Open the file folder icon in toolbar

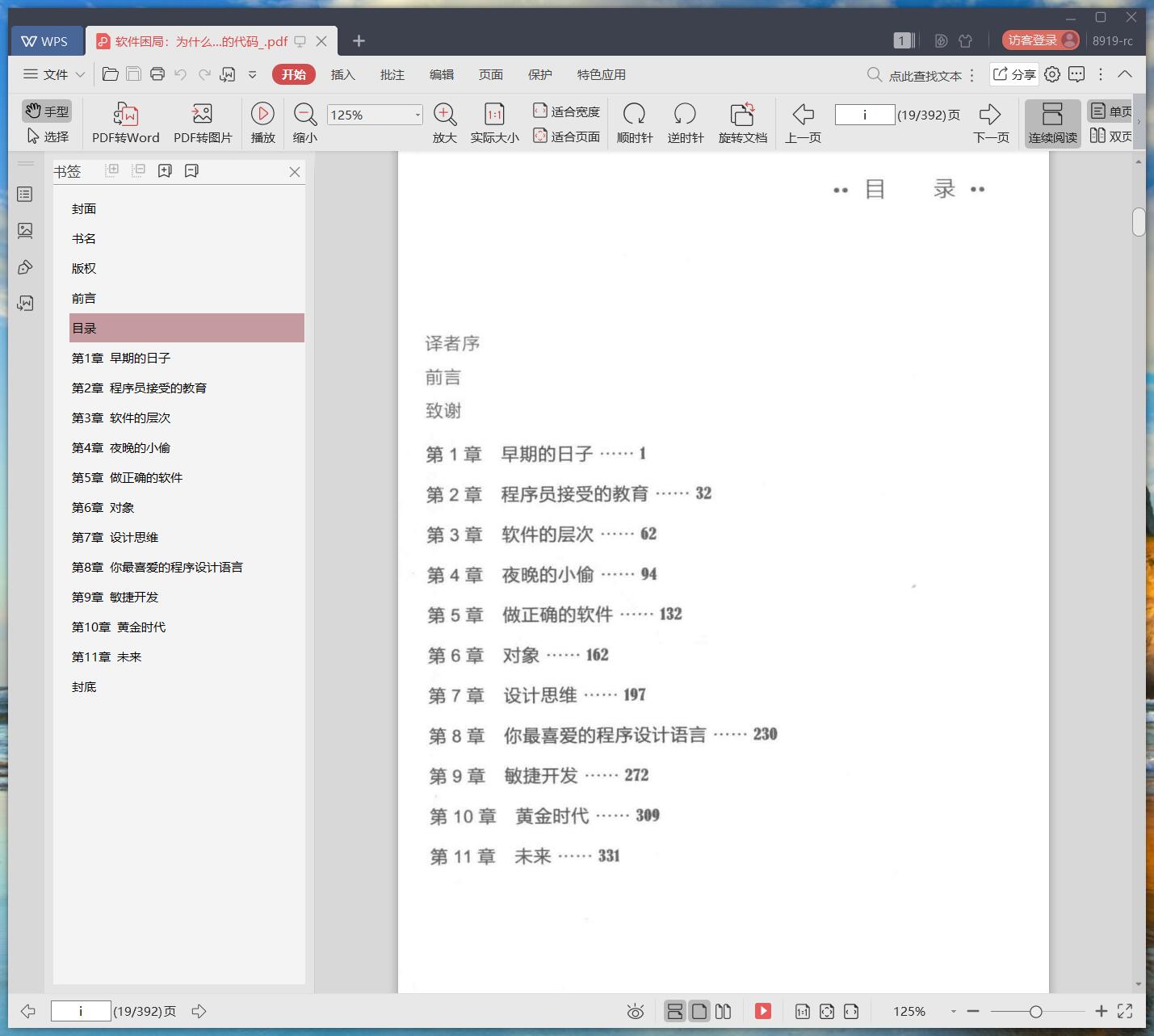point(111,74)
